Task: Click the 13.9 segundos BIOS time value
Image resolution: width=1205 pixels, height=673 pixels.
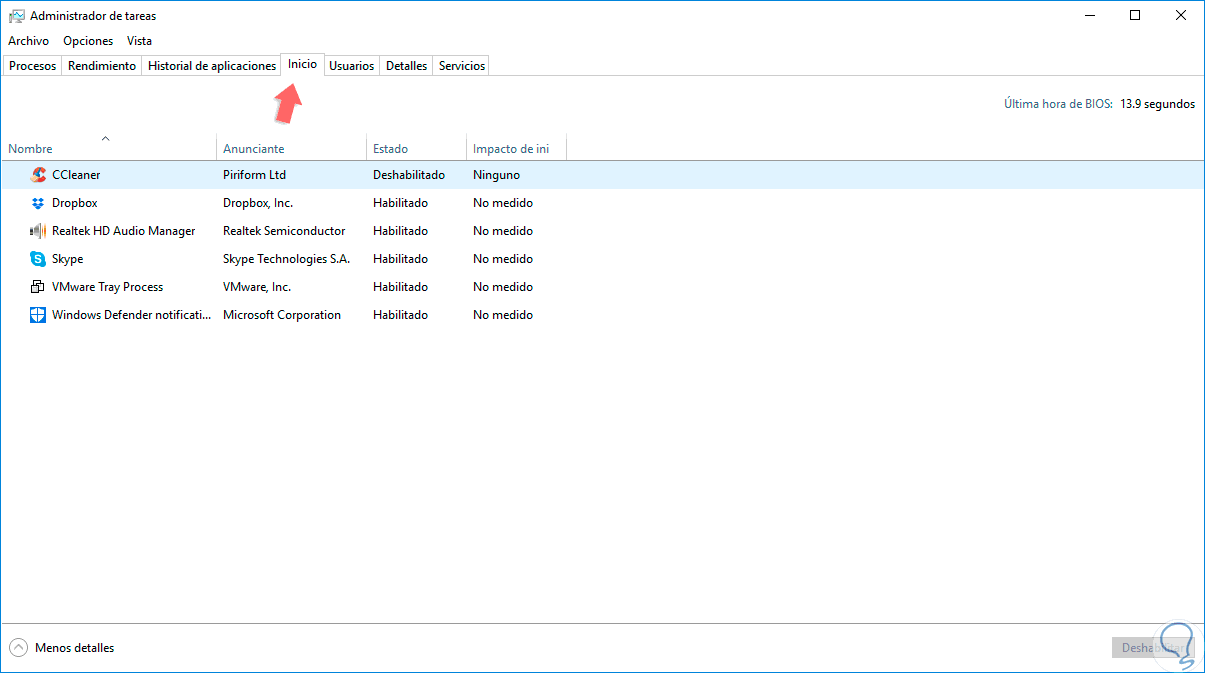Action: pos(1158,104)
